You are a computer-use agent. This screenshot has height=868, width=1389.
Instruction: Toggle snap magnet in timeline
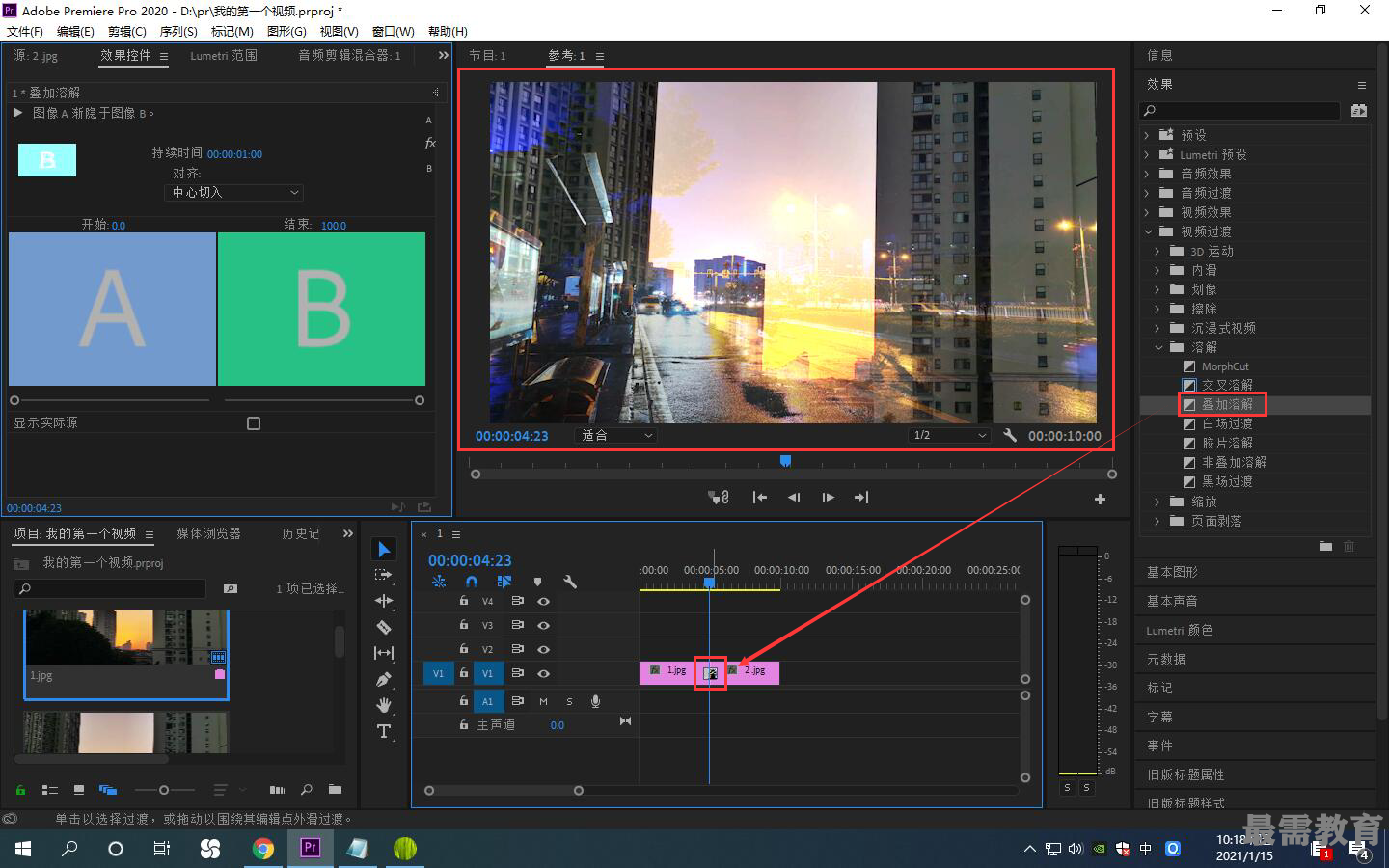coord(472,582)
